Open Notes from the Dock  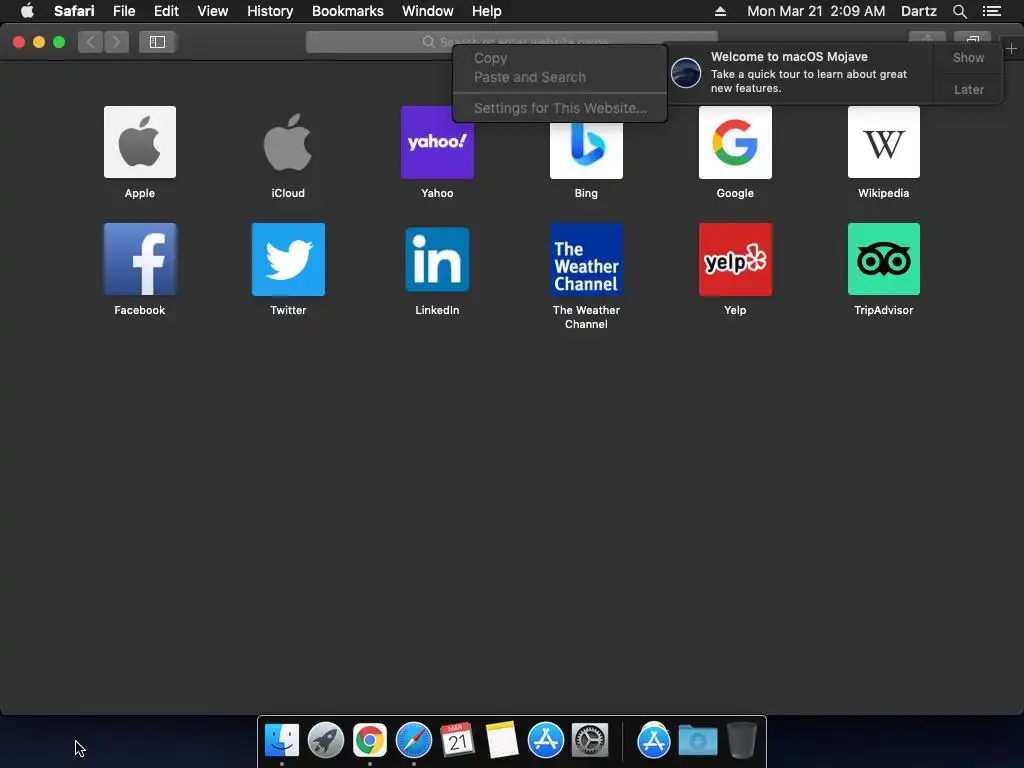pyautogui.click(x=502, y=741)
